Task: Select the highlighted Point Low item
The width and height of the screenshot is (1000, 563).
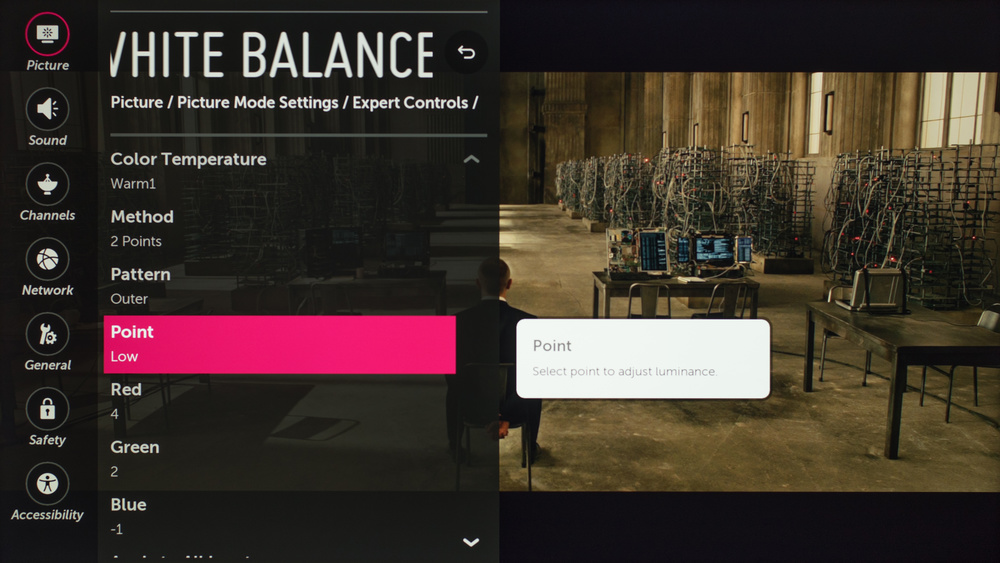Action: (x=280, y=344)
